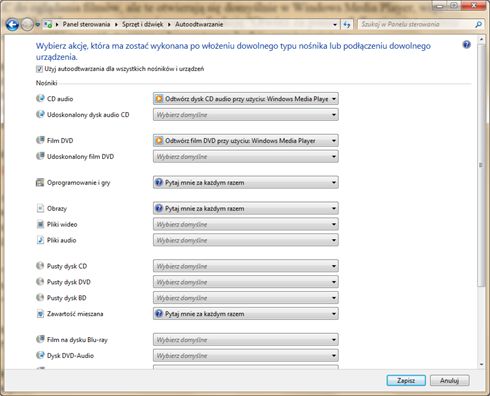Image resolution: width=490 pixels, height=396 pixels.
Task: Open help via the blue question mark icon
Action: (467, 45)
